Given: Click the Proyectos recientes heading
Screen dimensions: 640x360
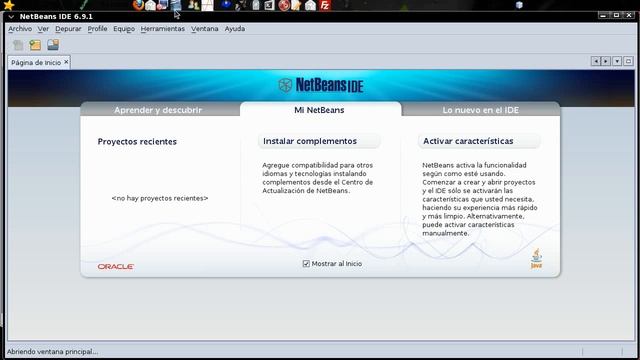Looking at the screenshot, I should pyautogui.click(x=137, y=142).
